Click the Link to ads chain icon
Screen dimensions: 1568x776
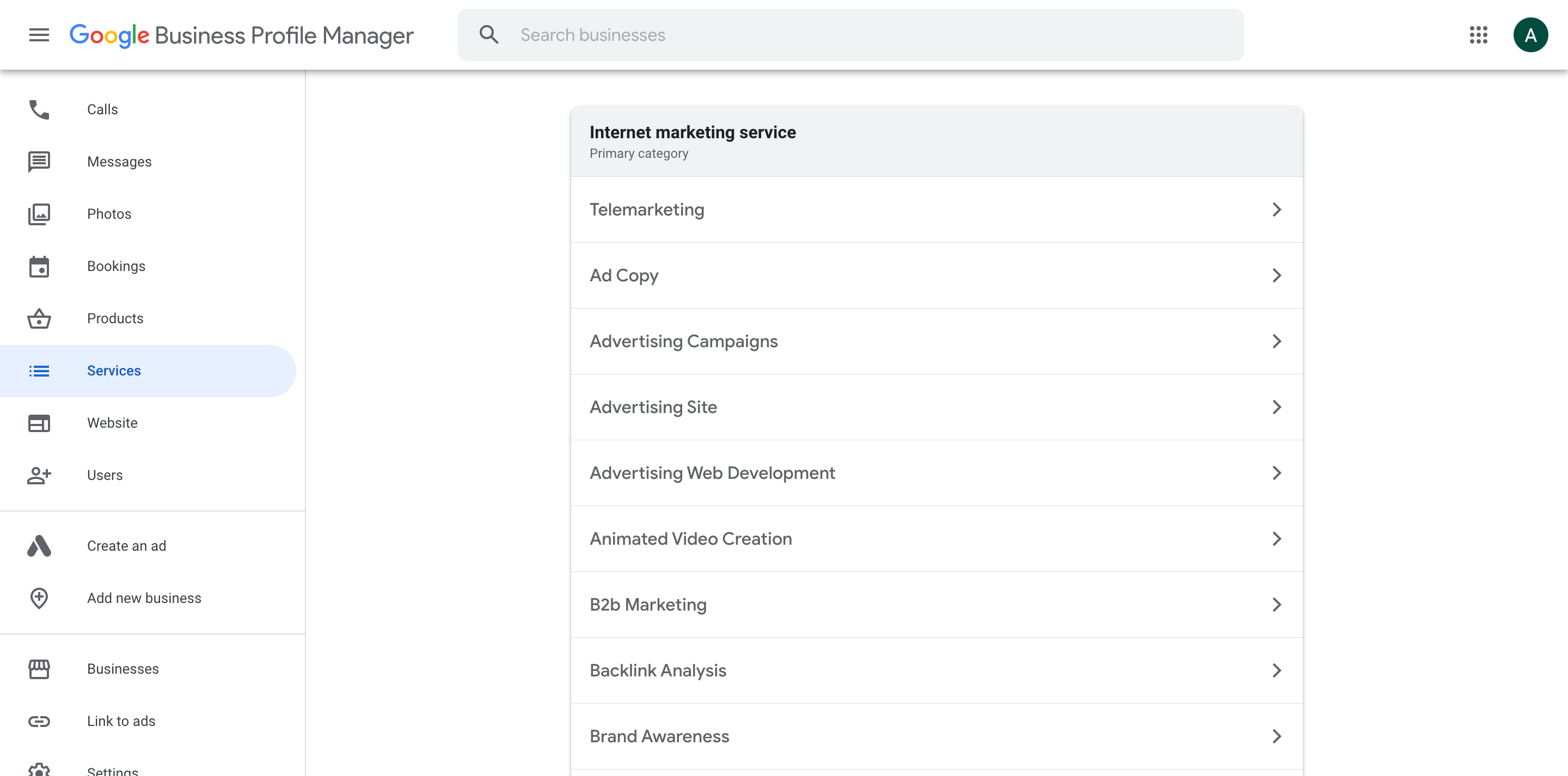pyautogui.click(x=39, y=721)
